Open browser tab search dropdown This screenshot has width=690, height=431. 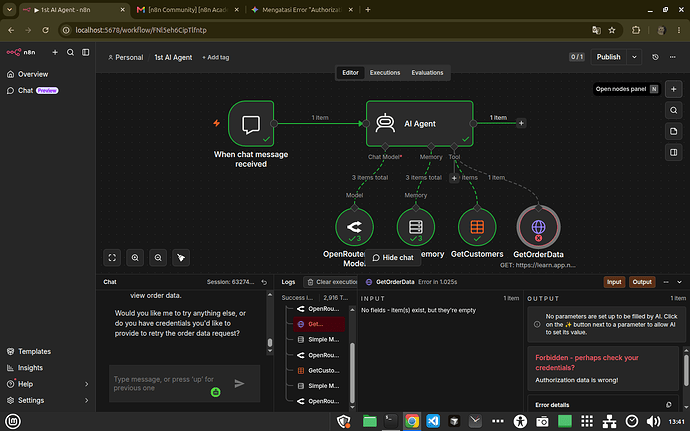point(9,9)
